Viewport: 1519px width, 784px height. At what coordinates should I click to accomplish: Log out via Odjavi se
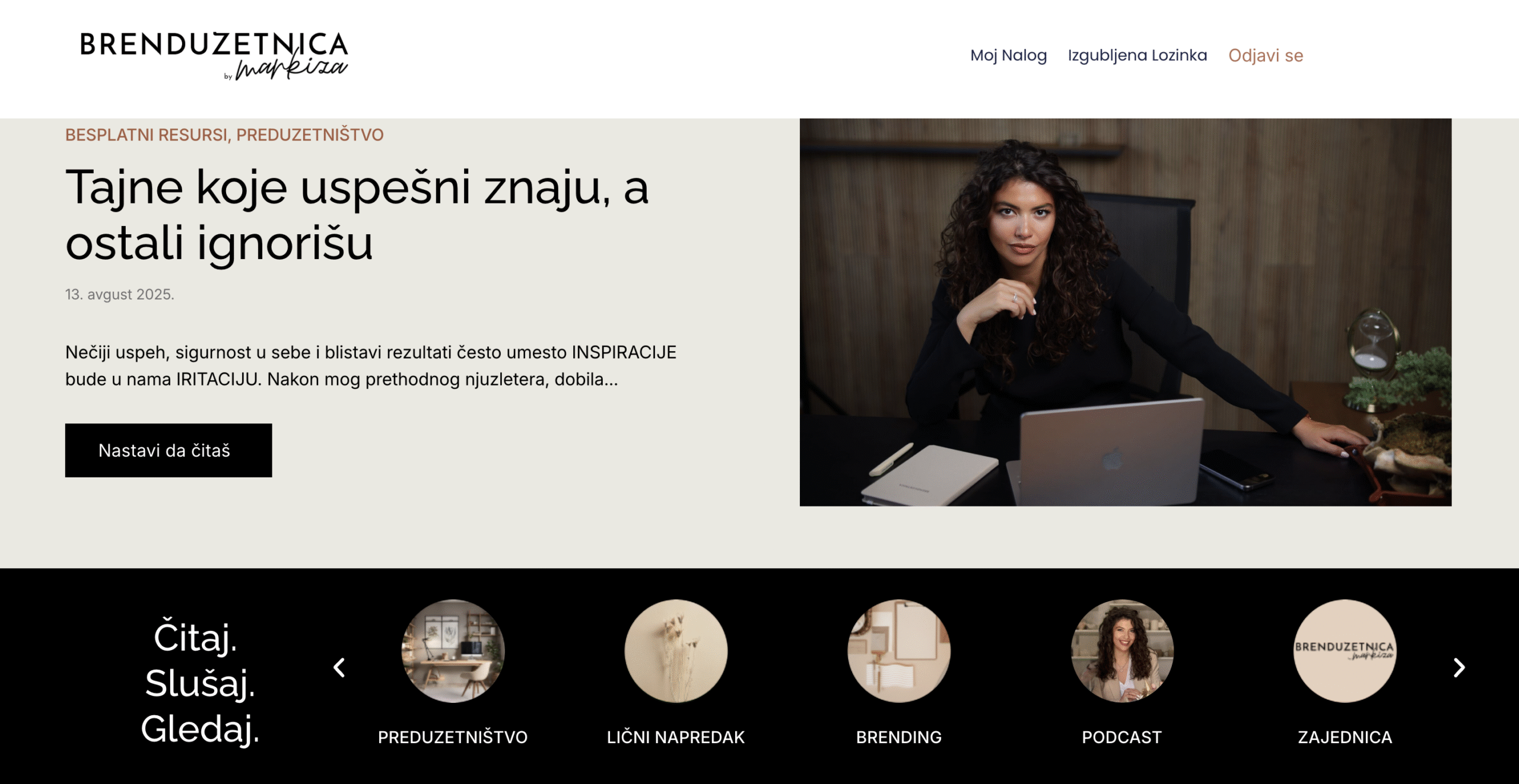tap(1266, 56)
